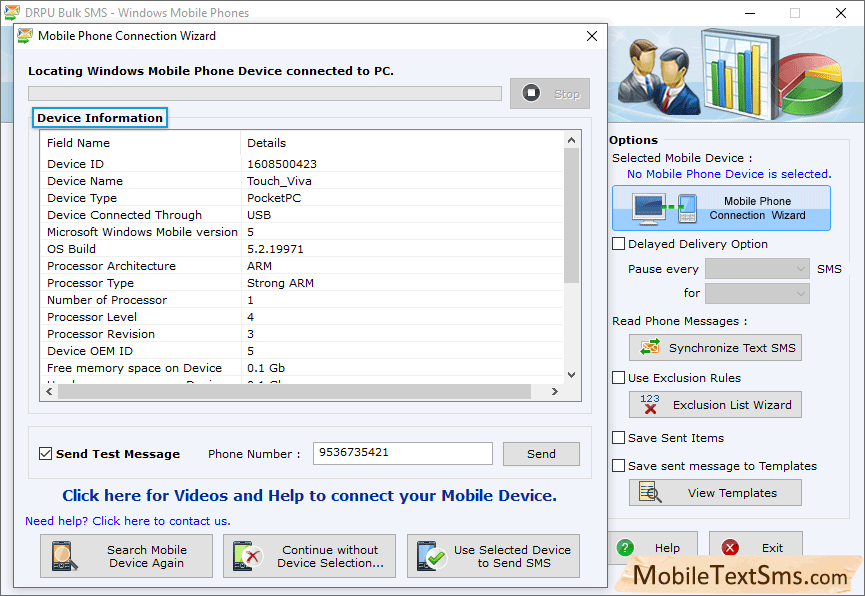Click the device table scroll down arrow
Viewport: 865px width, 596px height.
pyautogui.click(x=572, y=375)
